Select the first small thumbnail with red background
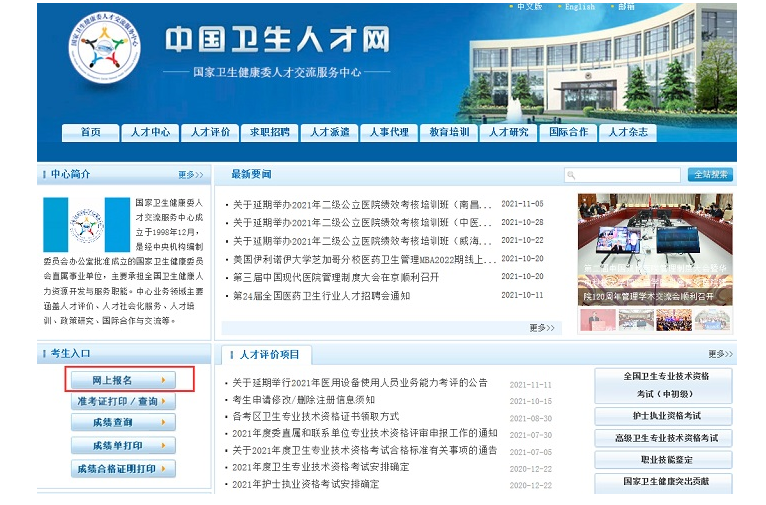 pos(598,320)
